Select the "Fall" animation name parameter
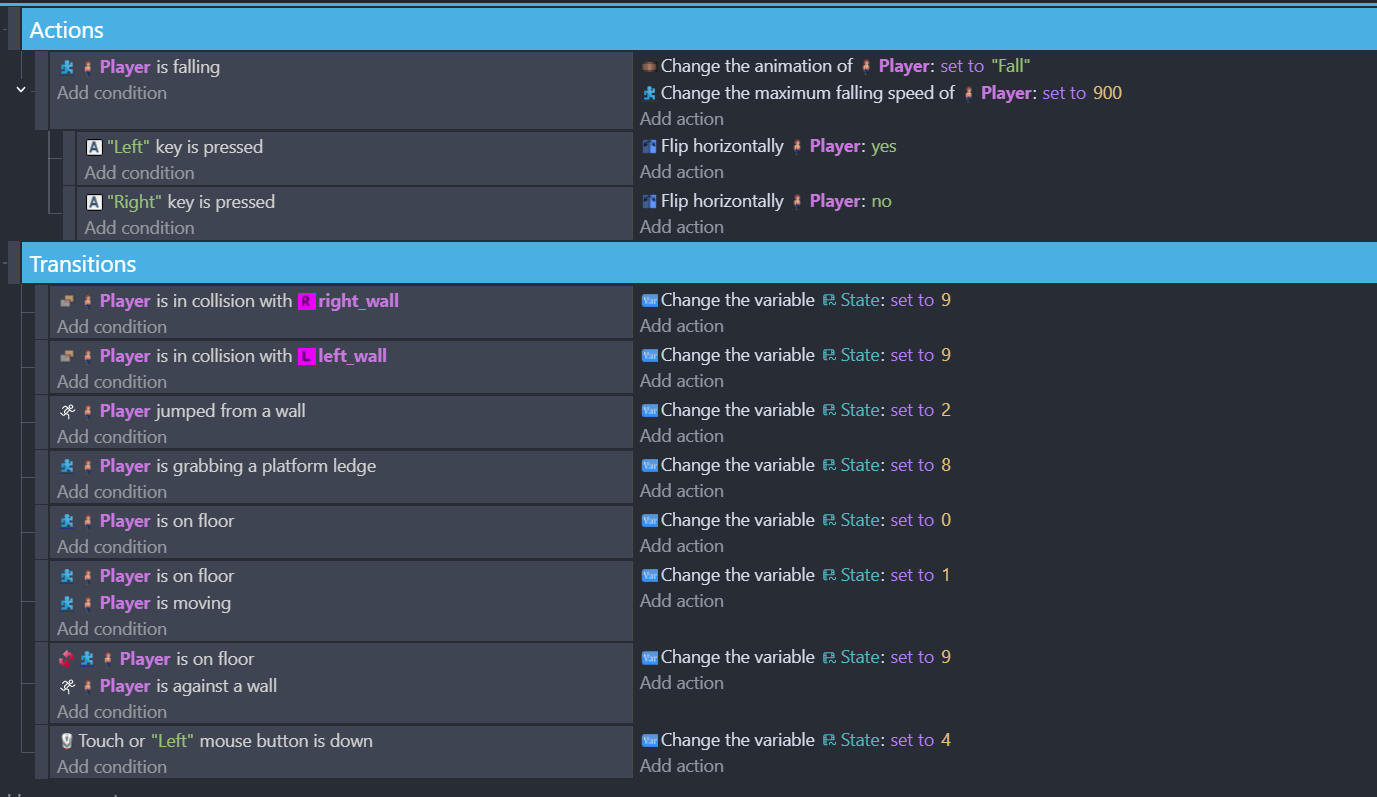 pyautogui.click(x=1010, y=66)
